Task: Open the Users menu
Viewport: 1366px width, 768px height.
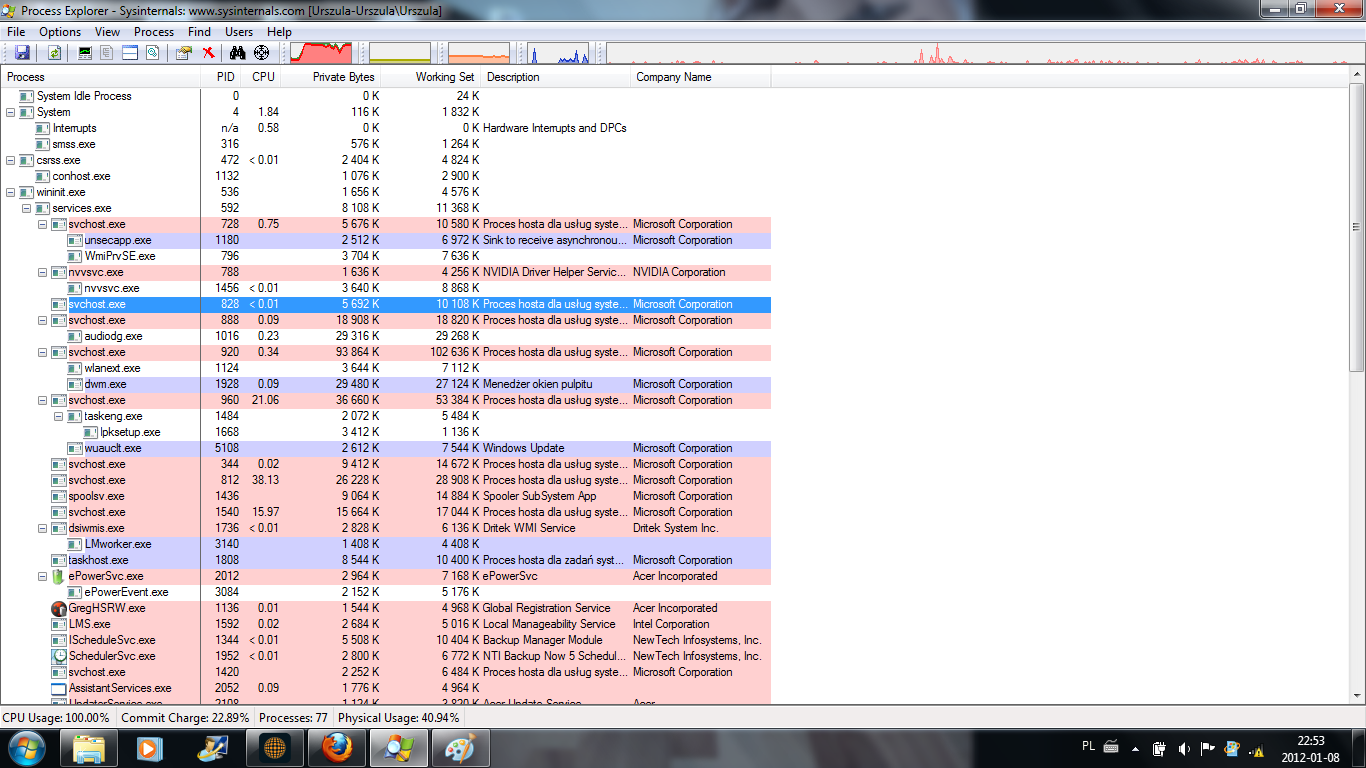Action: tap(239, 32)
